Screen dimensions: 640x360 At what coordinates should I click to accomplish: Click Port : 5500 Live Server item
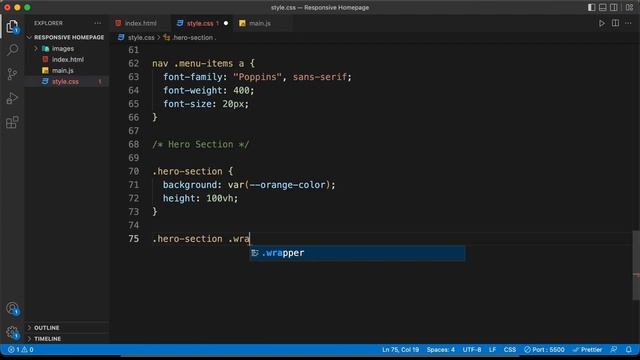pos(544,350)
